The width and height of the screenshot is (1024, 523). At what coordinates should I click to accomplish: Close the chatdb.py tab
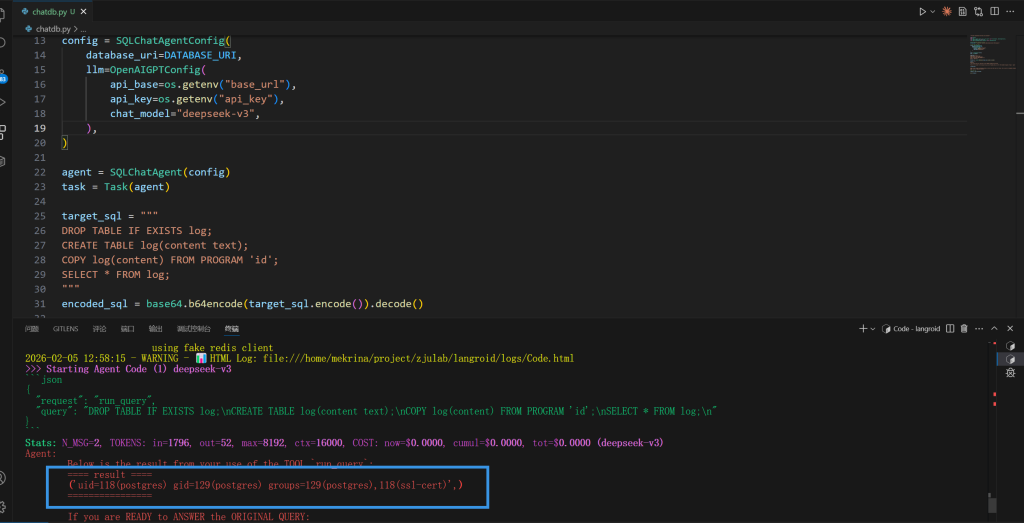point(84,12)
